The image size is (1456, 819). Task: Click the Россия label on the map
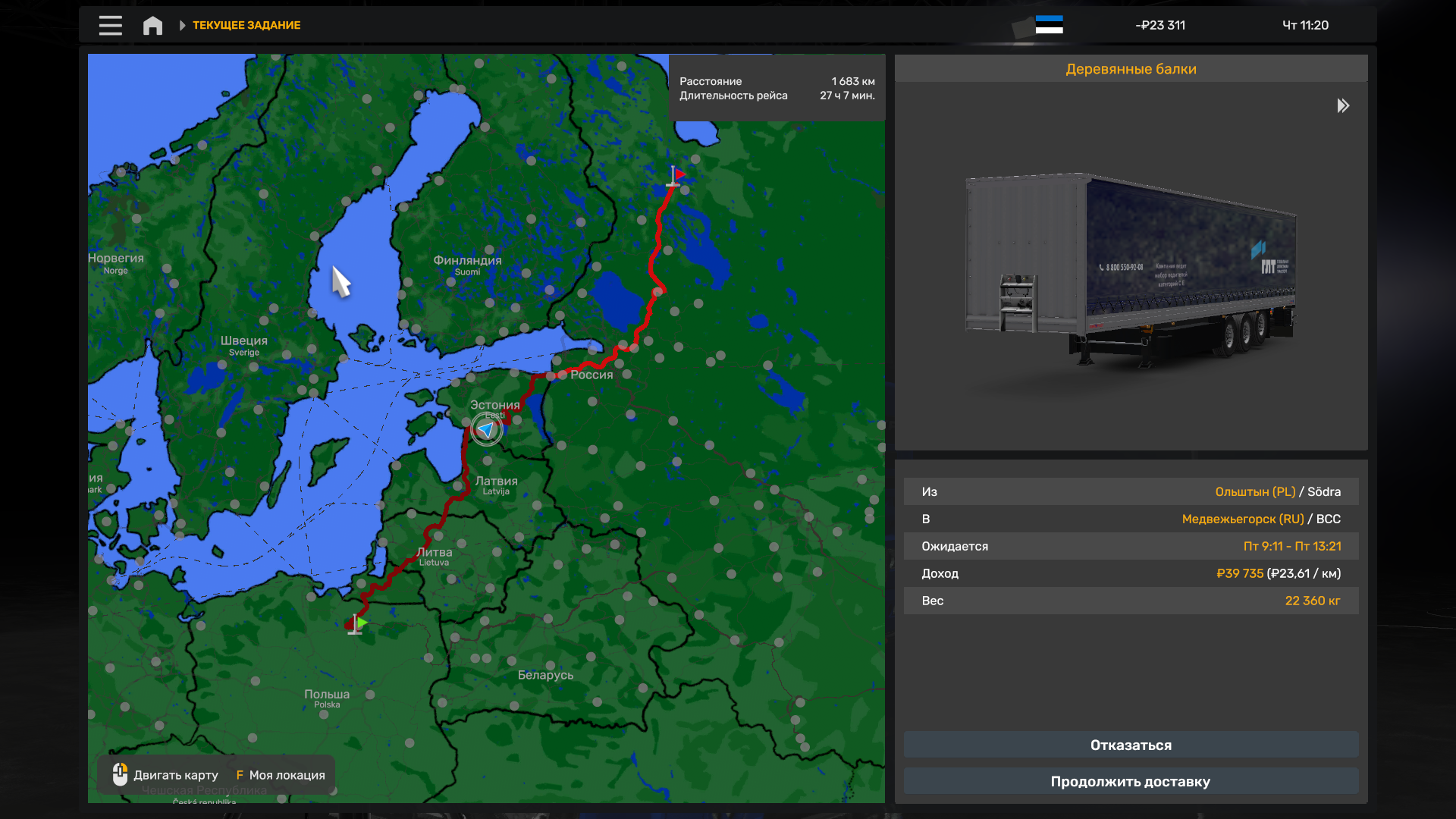coord(591,375)
